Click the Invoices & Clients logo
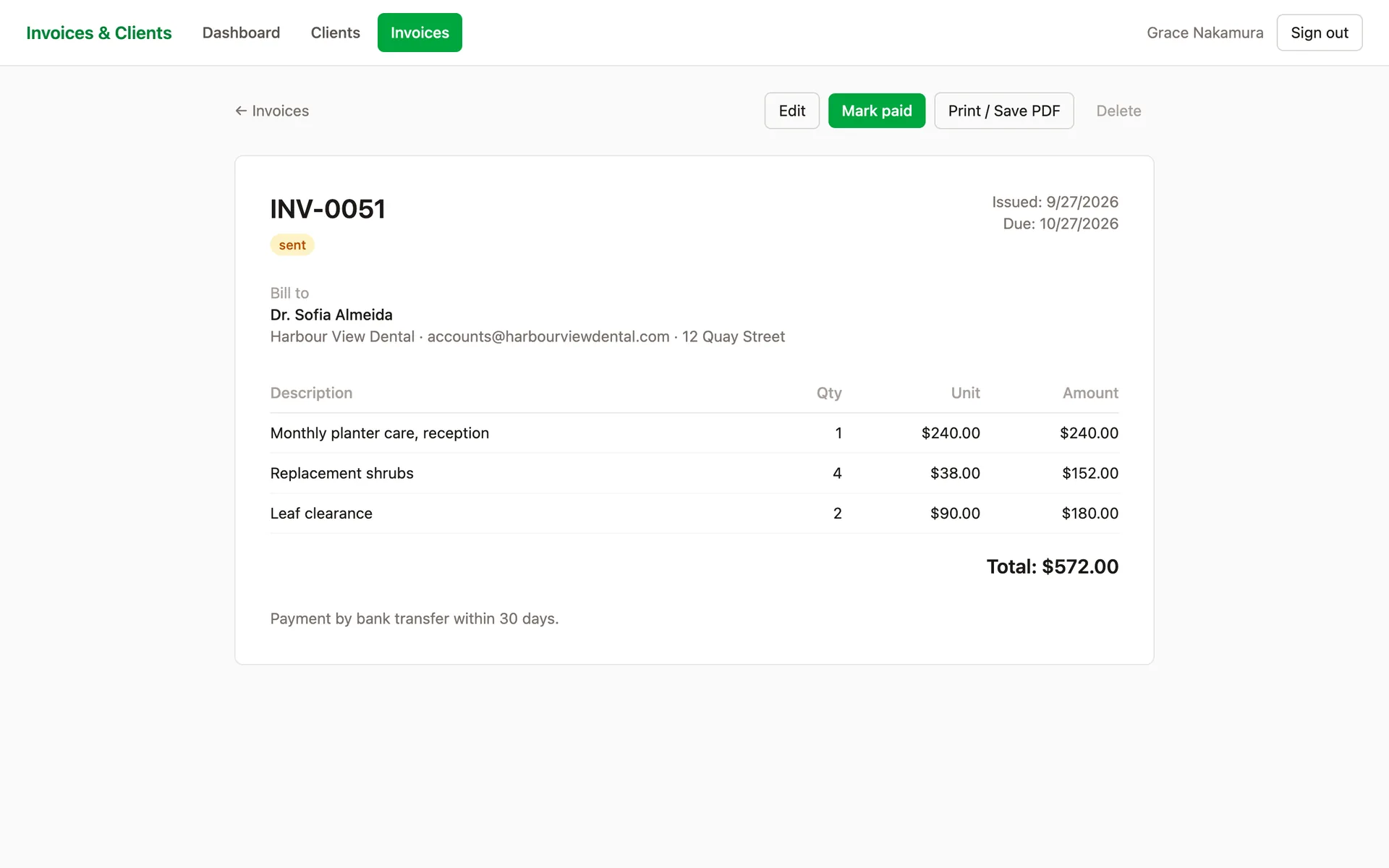The width and height of the screenshot is (1389, 868). pyautogui.click(x=99, y=33)
